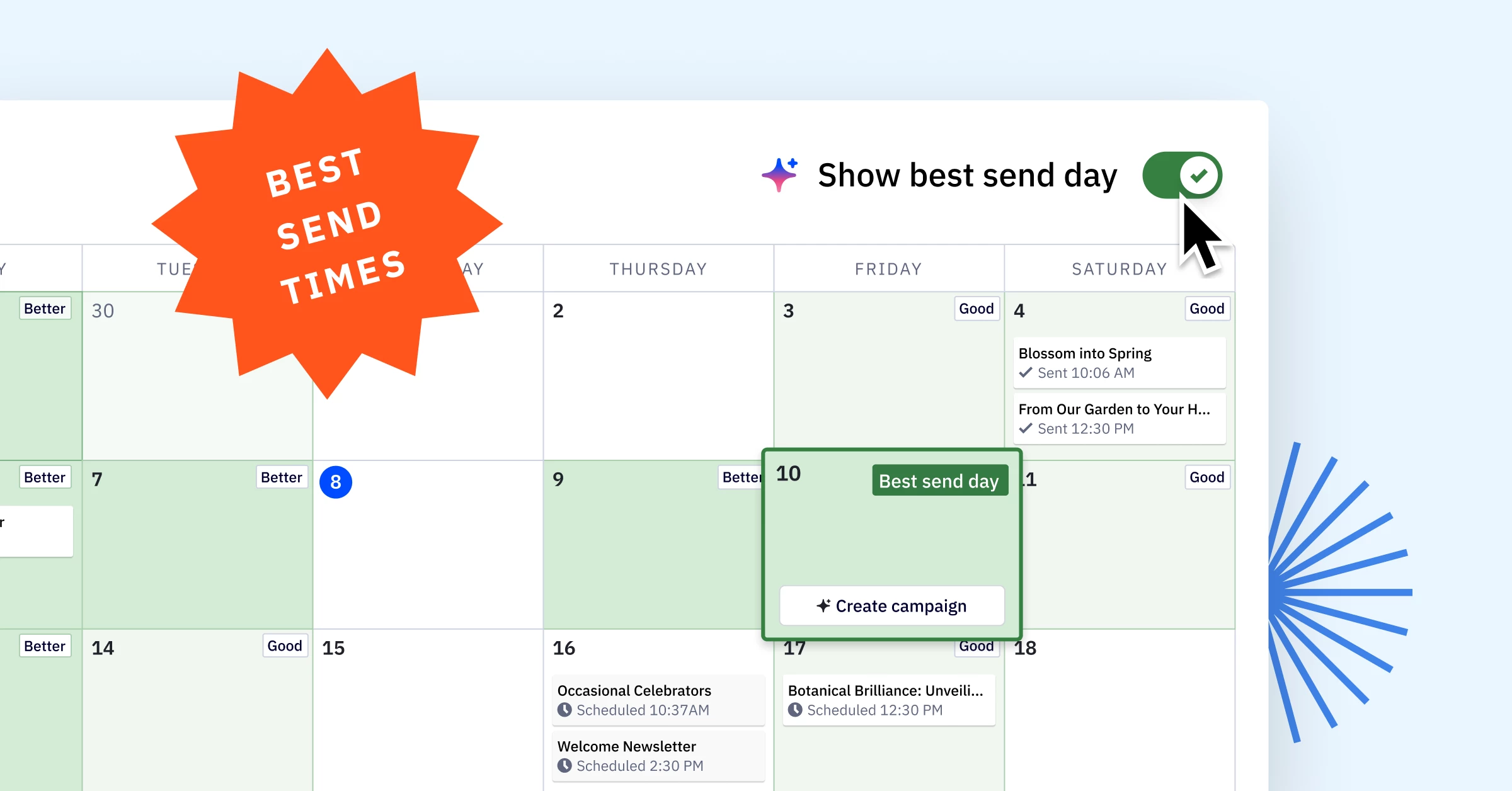Open the Blossom into Spring campaign
The image size is (1512, 791).
coord(1119,362)
